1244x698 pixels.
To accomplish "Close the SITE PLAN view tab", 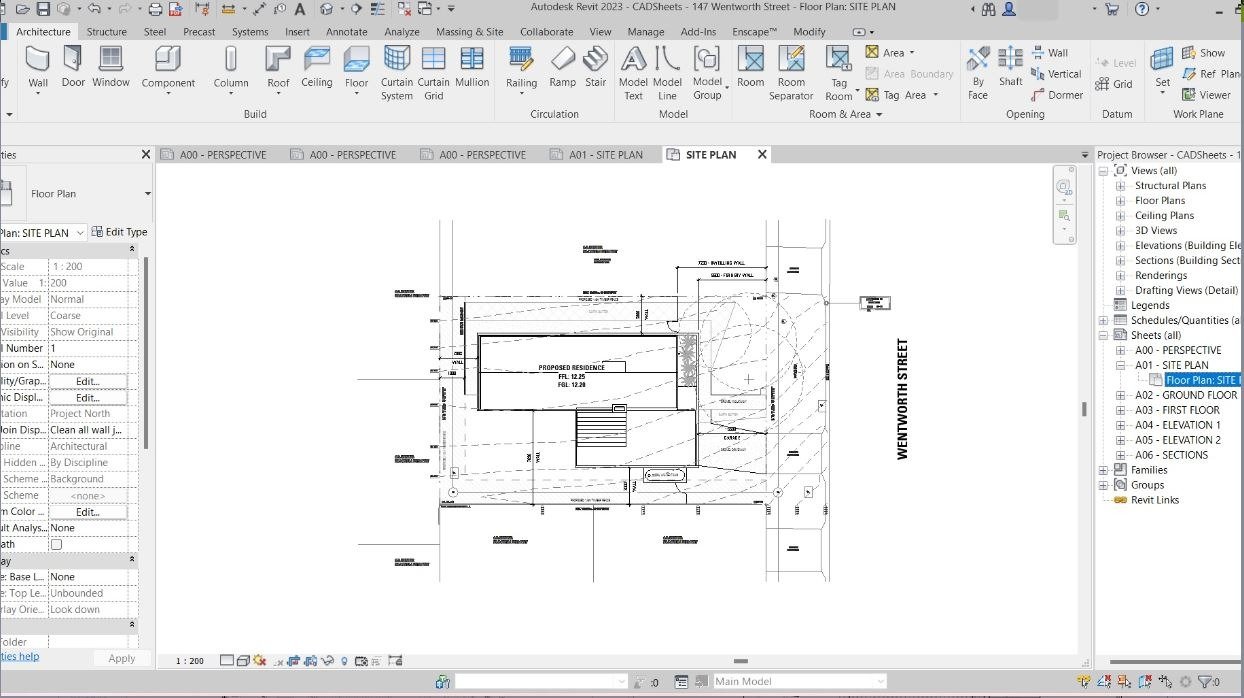I will [x=762, y=155].
